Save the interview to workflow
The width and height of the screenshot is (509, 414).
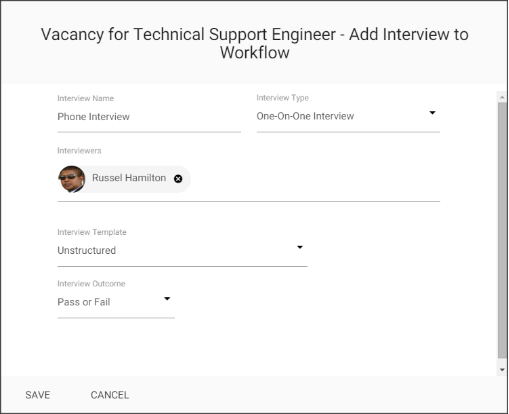[x=38, y=395]
